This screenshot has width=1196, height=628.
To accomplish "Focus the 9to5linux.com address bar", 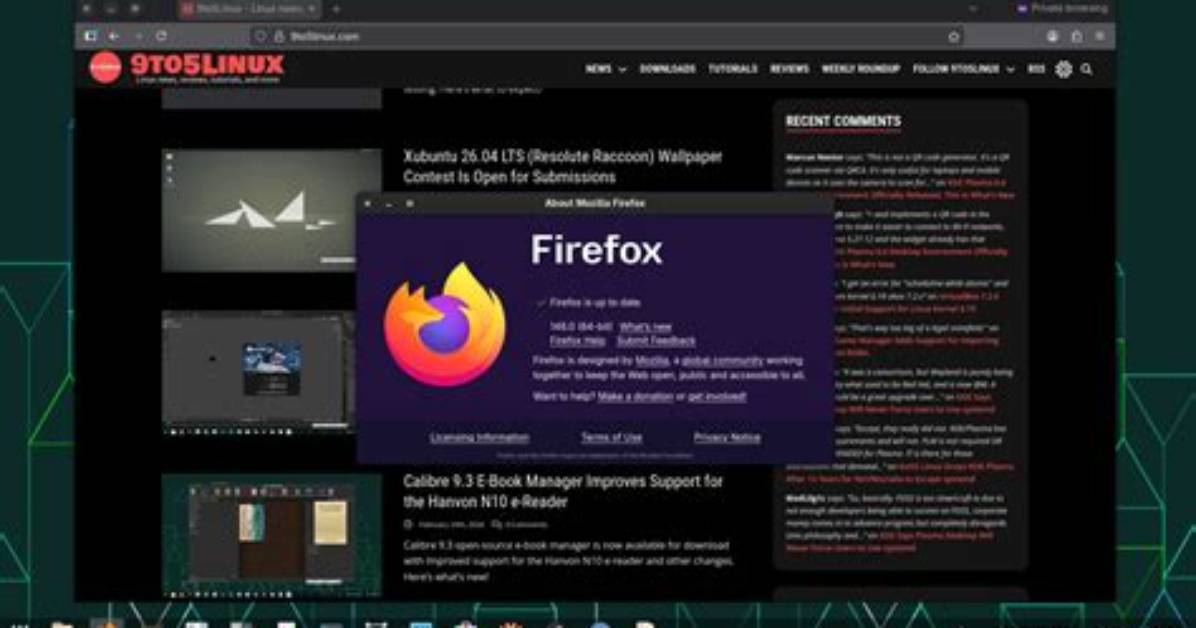I will point(606,36).
